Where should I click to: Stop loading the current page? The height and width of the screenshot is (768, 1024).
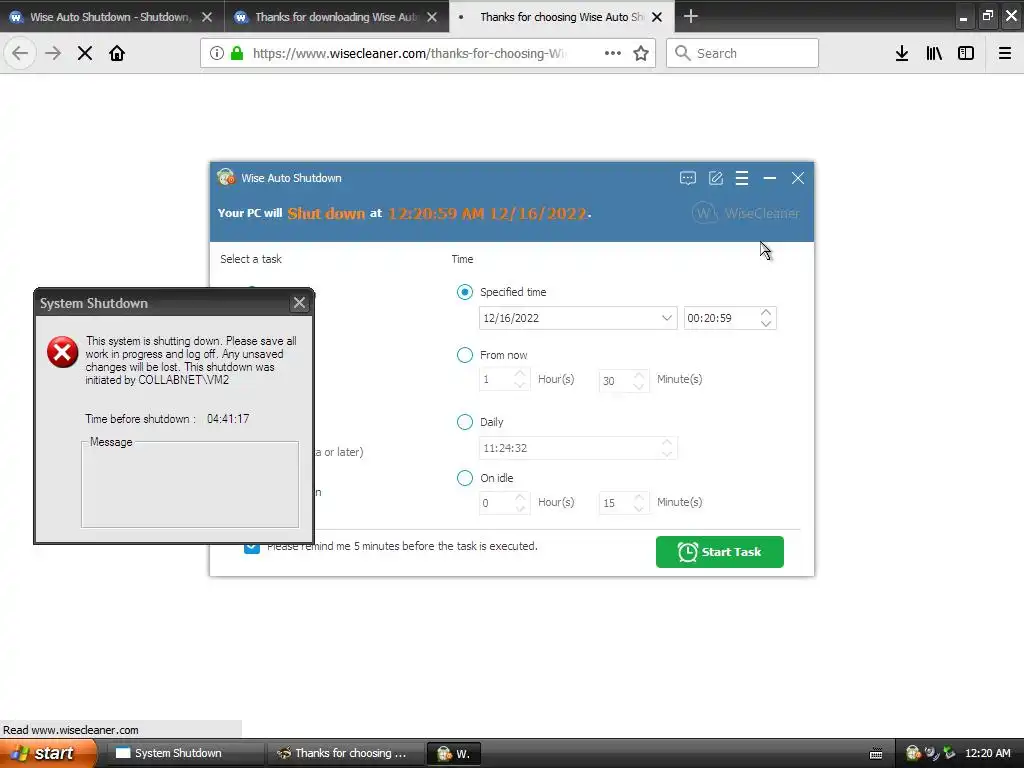(x=85, y=54)
